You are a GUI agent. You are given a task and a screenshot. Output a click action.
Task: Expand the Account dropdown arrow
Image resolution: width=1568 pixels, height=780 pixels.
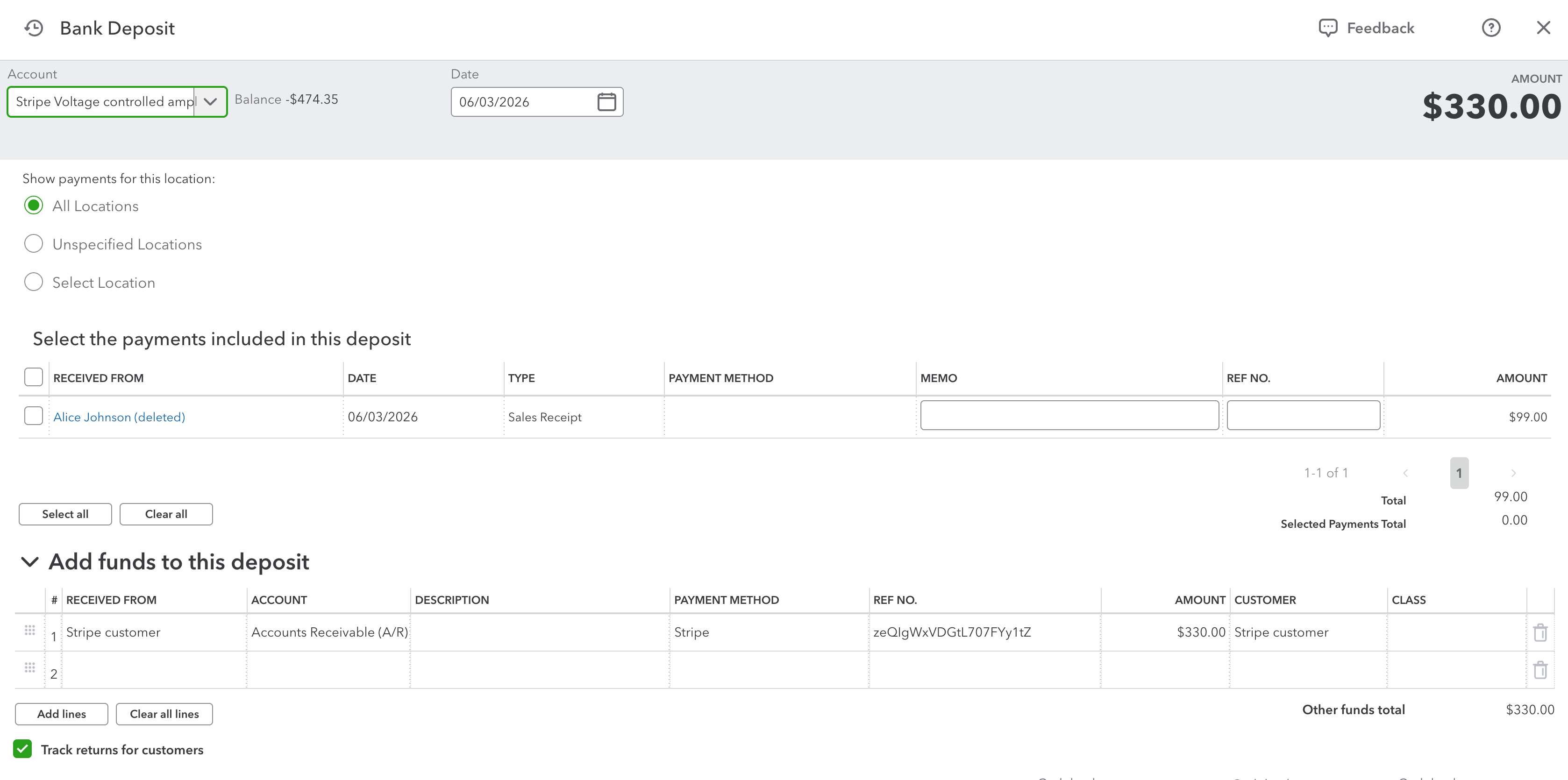click(x=210, y=102)
